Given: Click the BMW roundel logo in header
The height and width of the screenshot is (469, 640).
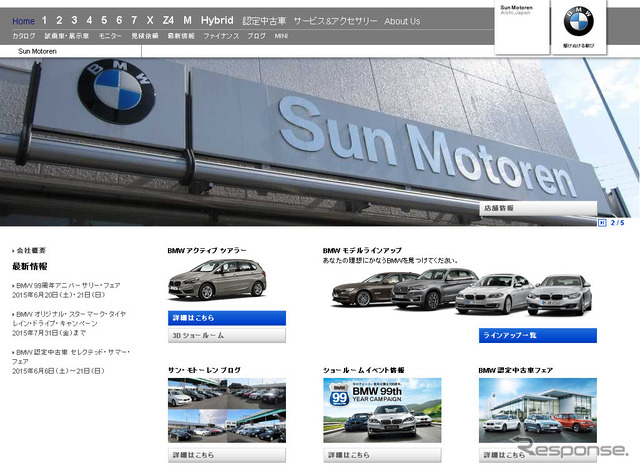Looking at the screenshot, I should [x=578, y=22].
